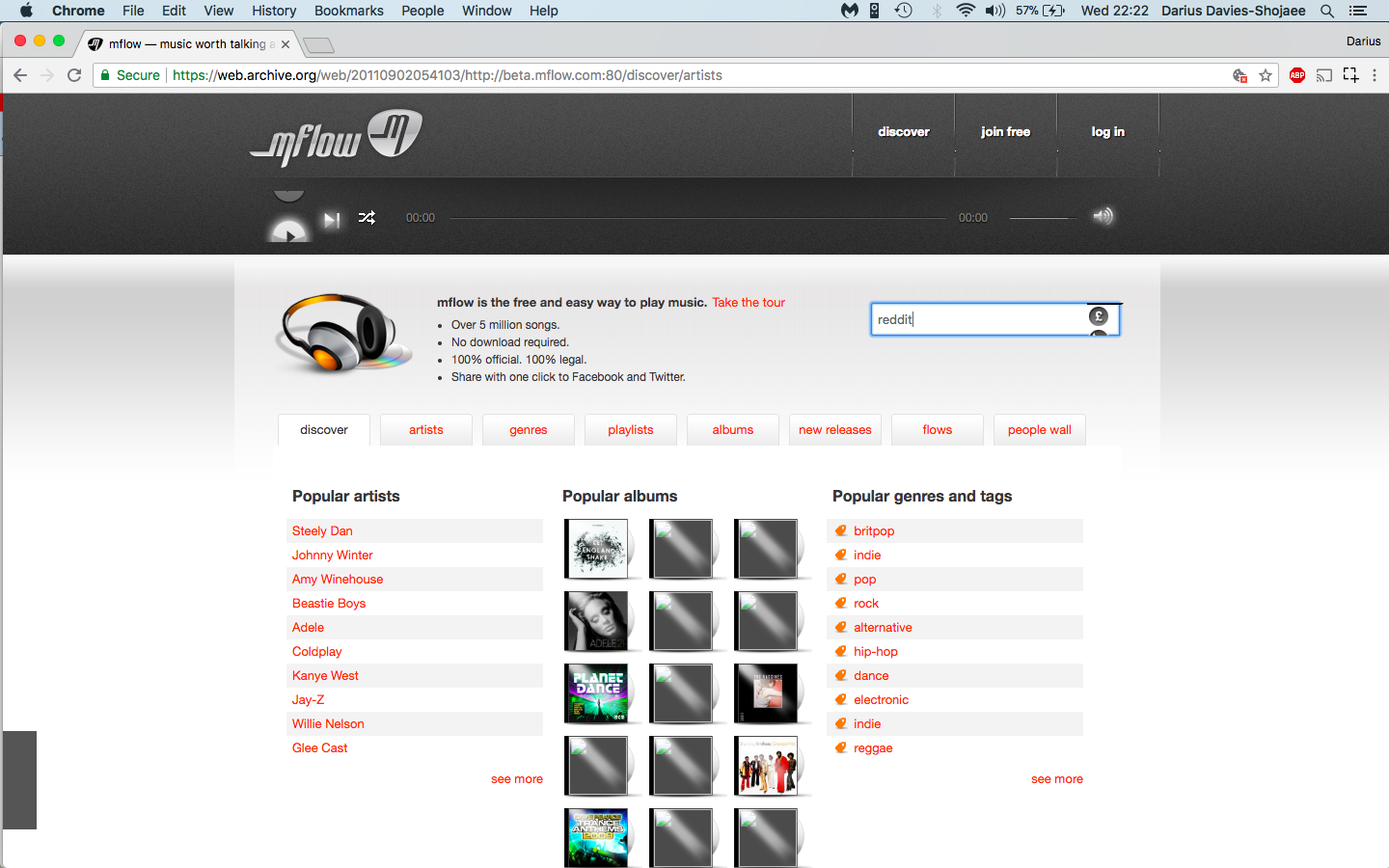This screenshot has width=1389, height=868.
Task: Open the Chrome three-dot menu
Action: [1375, 75]
